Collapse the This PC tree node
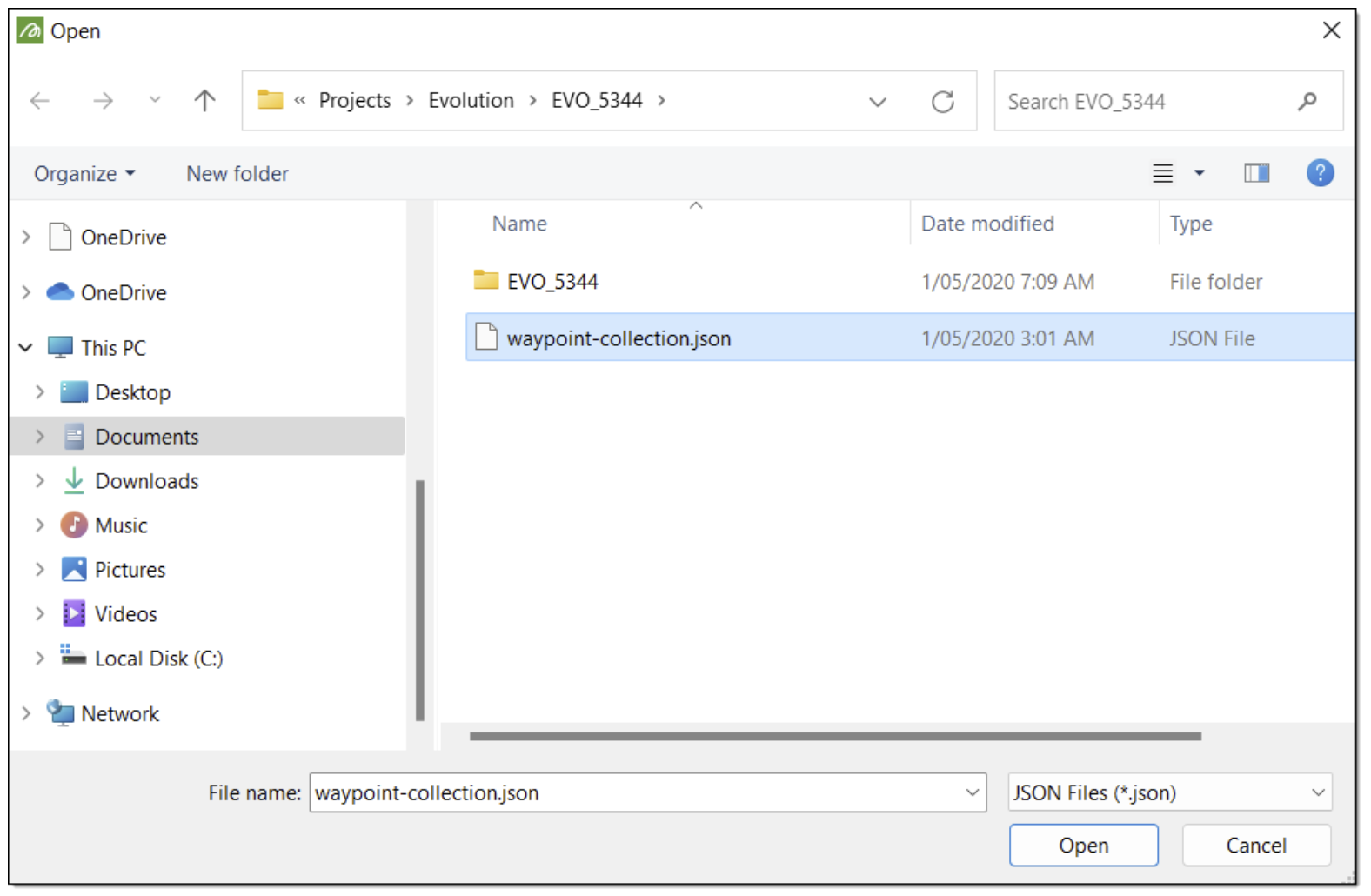This screenshot has height=896, width=1371. [x=26, y=348]
